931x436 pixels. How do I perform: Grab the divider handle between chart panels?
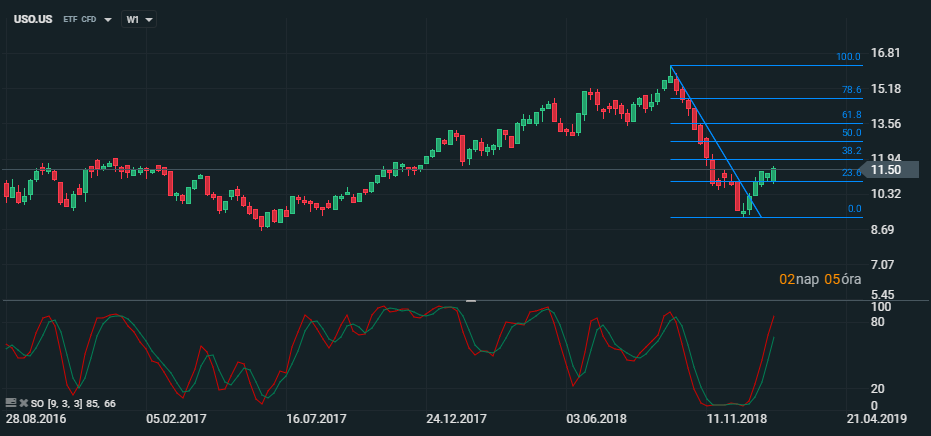point(471,300)
